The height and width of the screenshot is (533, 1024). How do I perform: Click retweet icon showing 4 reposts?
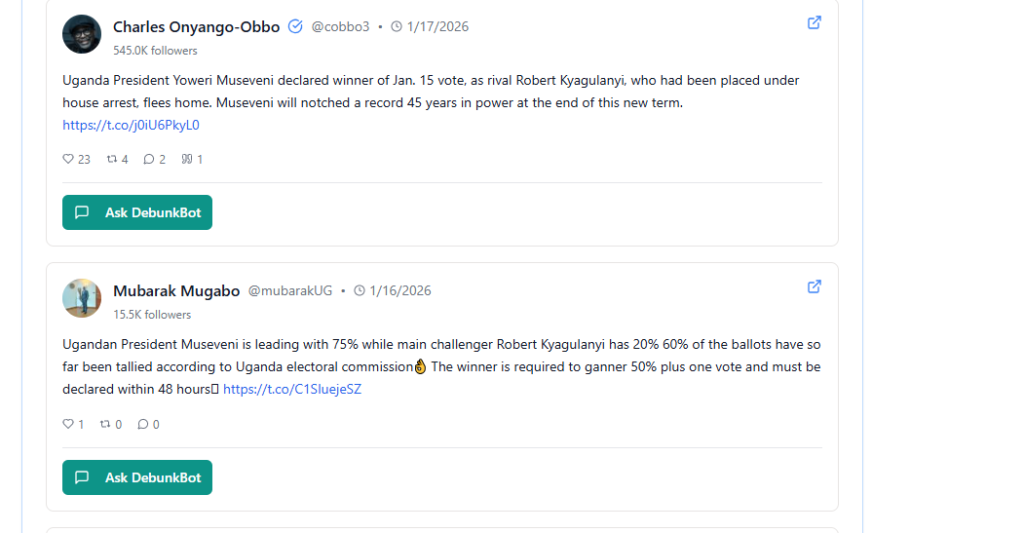[111, 159]
